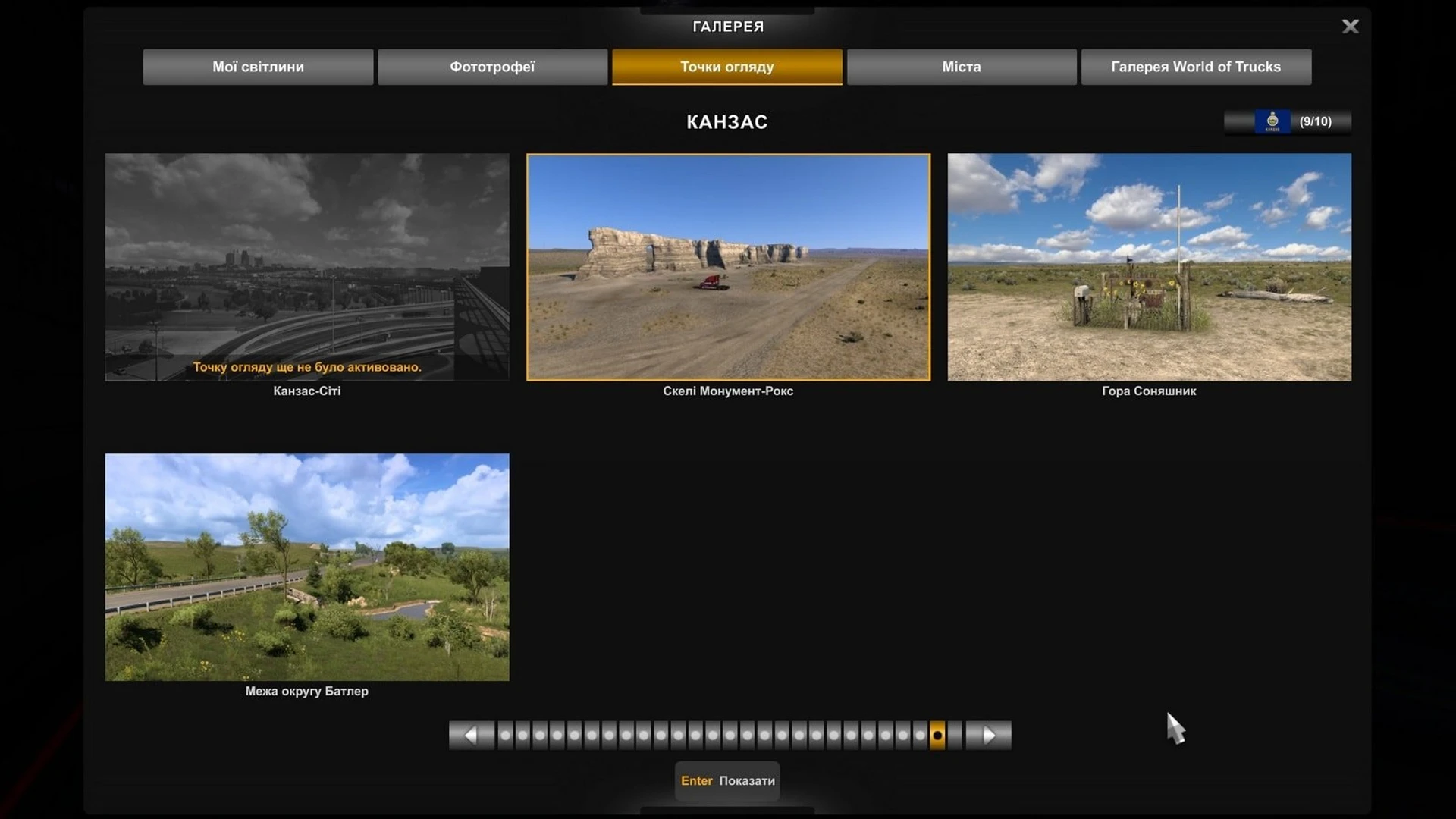Click the 'Точку огляду ще не було активовано' notice
Viewport: 1456px width, 819px height.
pos(307,367)
